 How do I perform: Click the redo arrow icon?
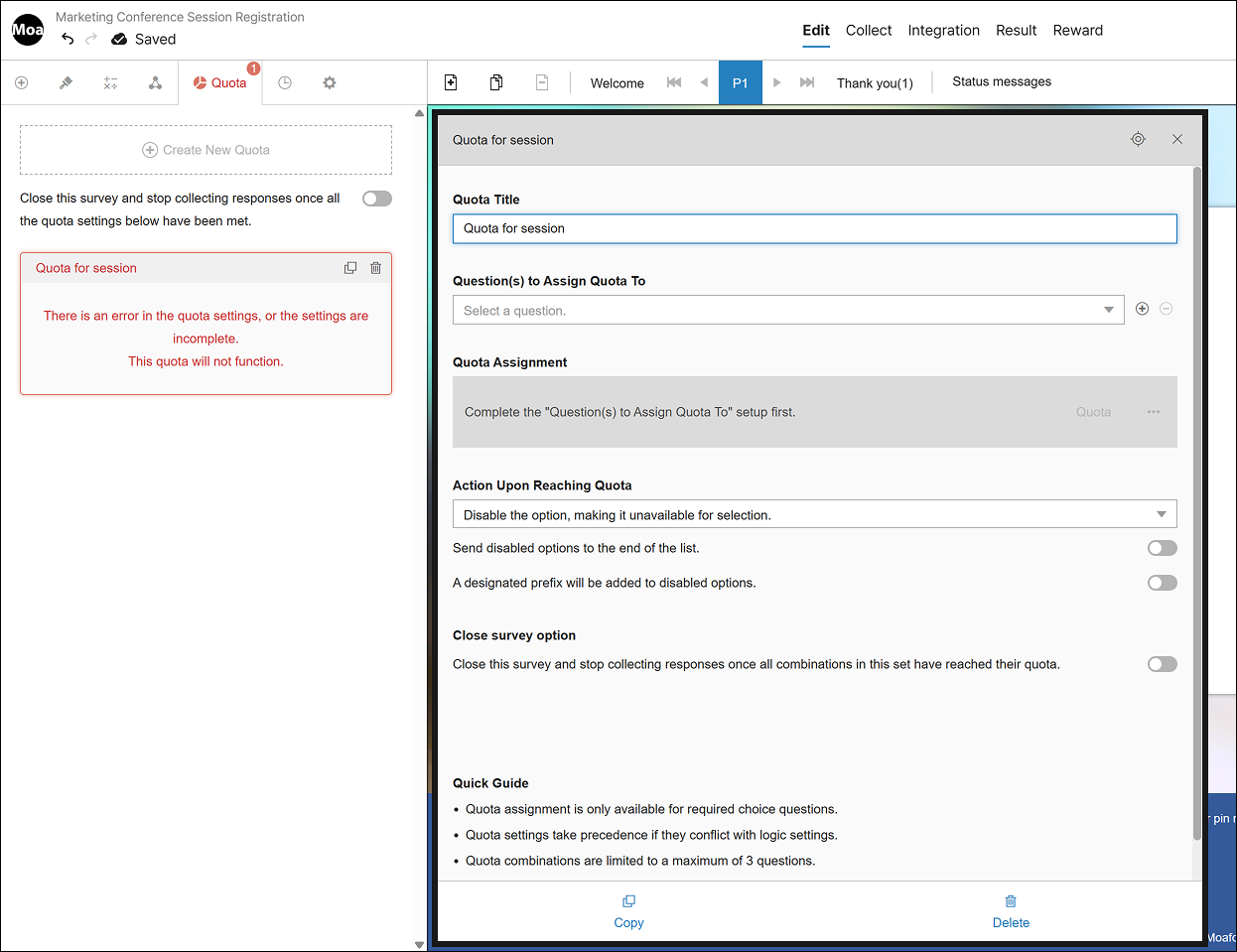click(91, 39)
